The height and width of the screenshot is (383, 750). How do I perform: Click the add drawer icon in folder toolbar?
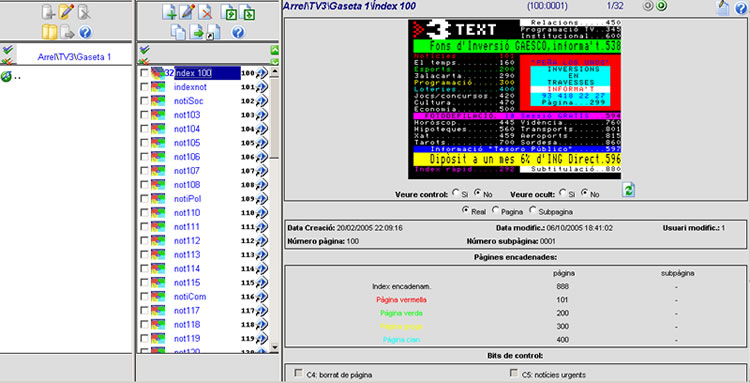pos(48,12)
